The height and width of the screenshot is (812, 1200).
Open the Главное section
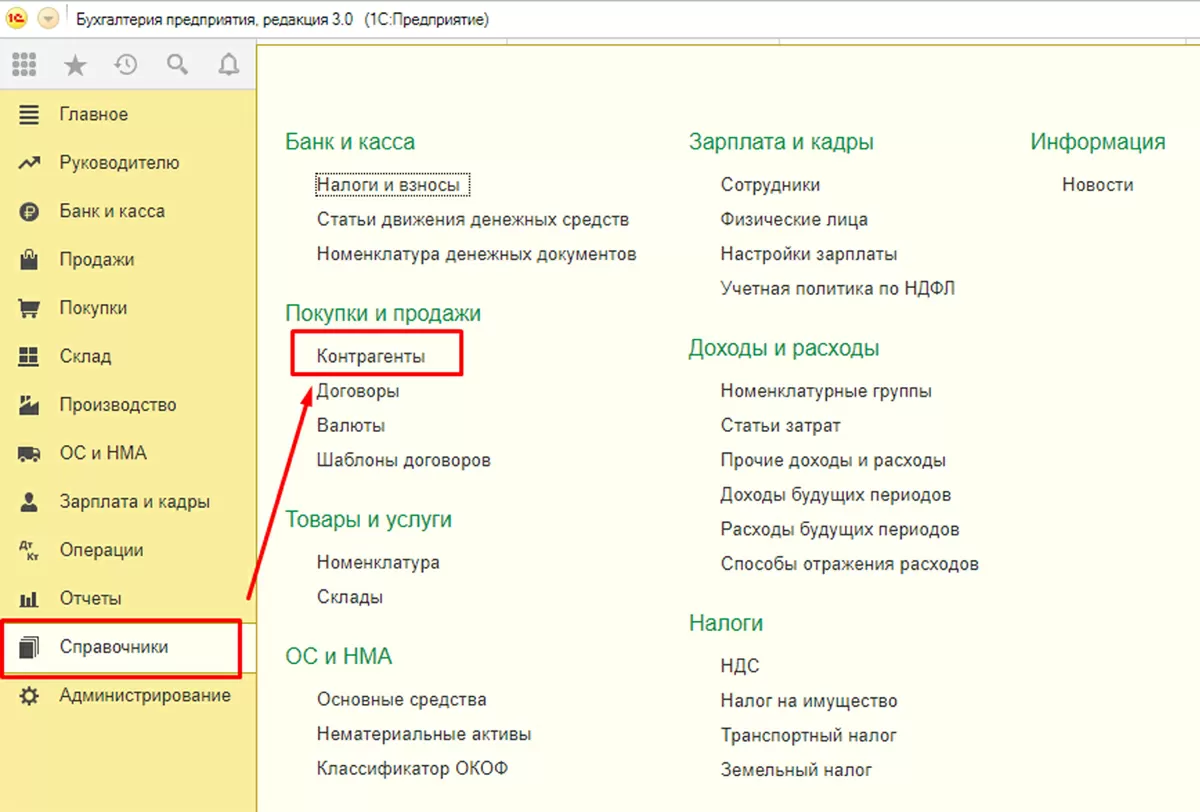click(x=94, y=114)
